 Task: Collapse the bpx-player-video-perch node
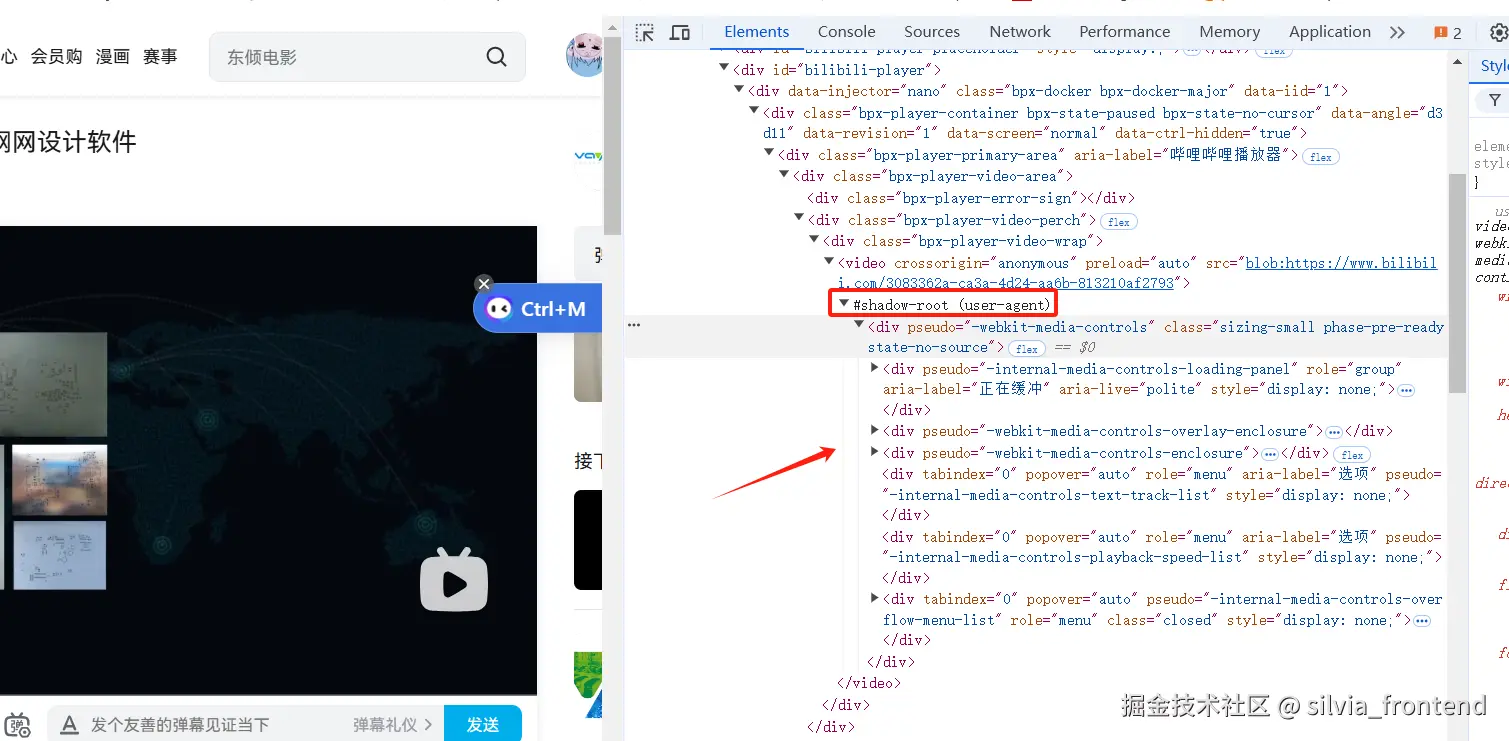(799, 219)
